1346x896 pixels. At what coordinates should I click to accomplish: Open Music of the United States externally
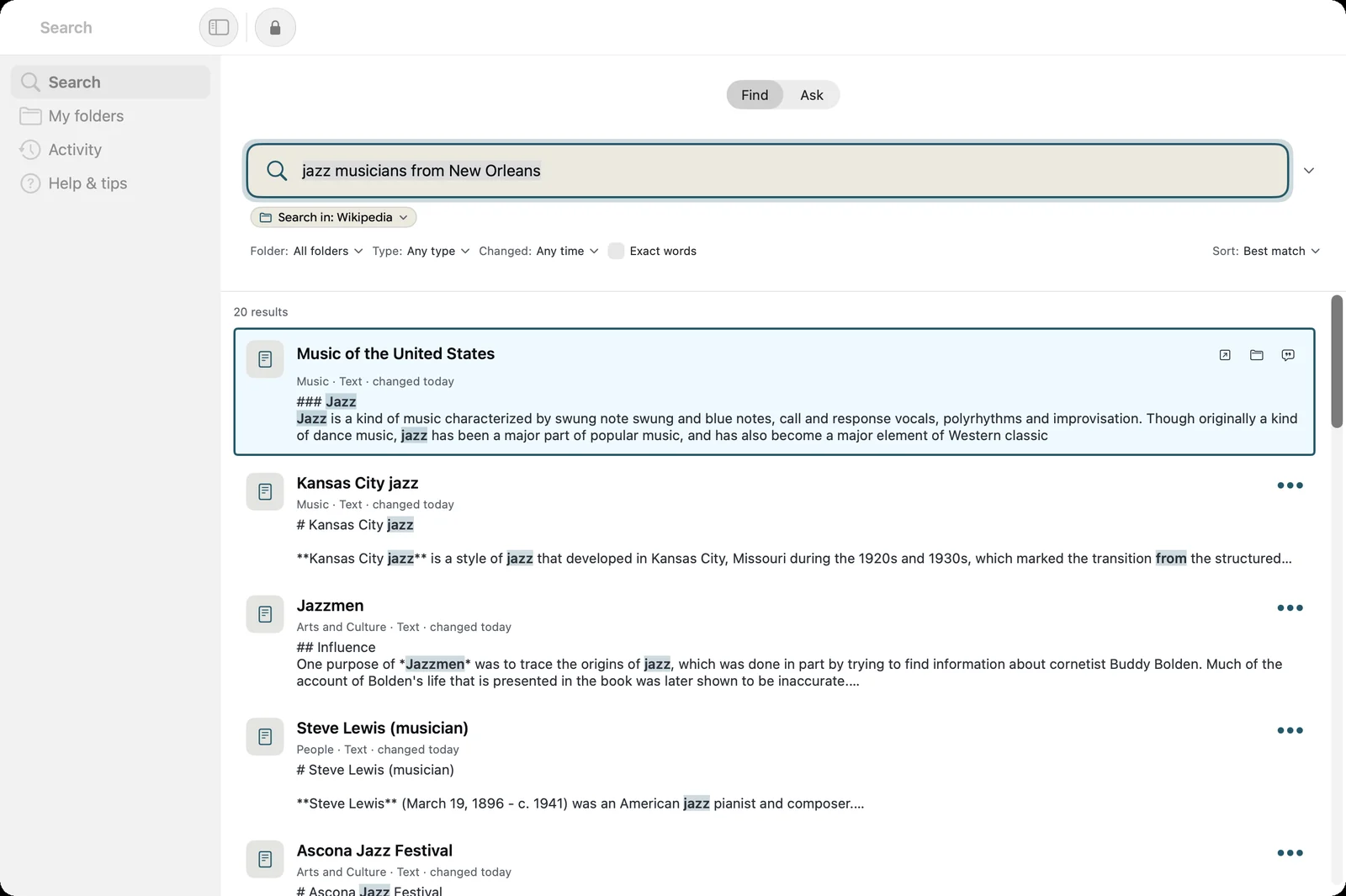[x=1225, y=355]
